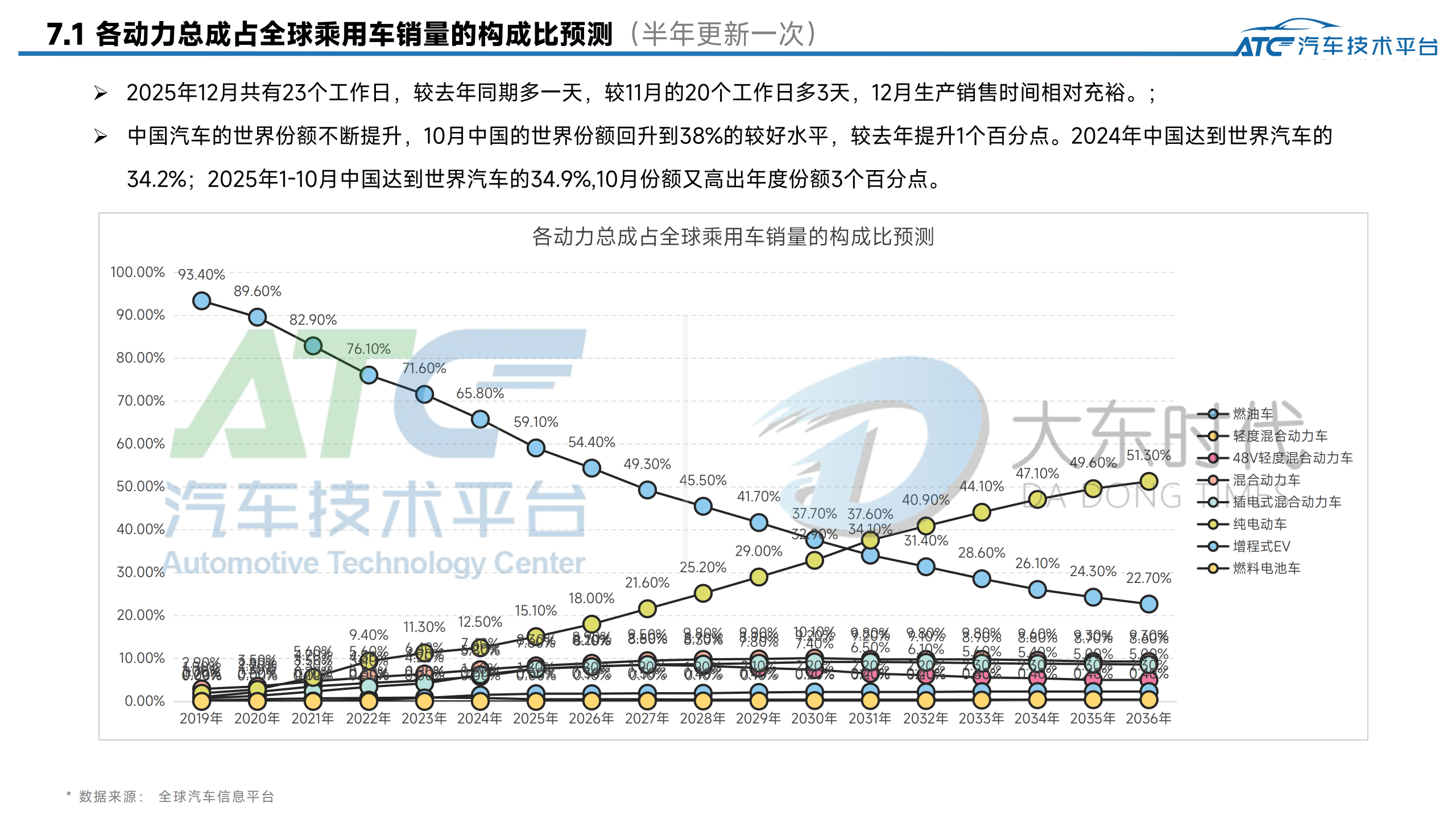Click the 93.40% data point for 2019
The image size is (1456, 819).
(201, 301)
